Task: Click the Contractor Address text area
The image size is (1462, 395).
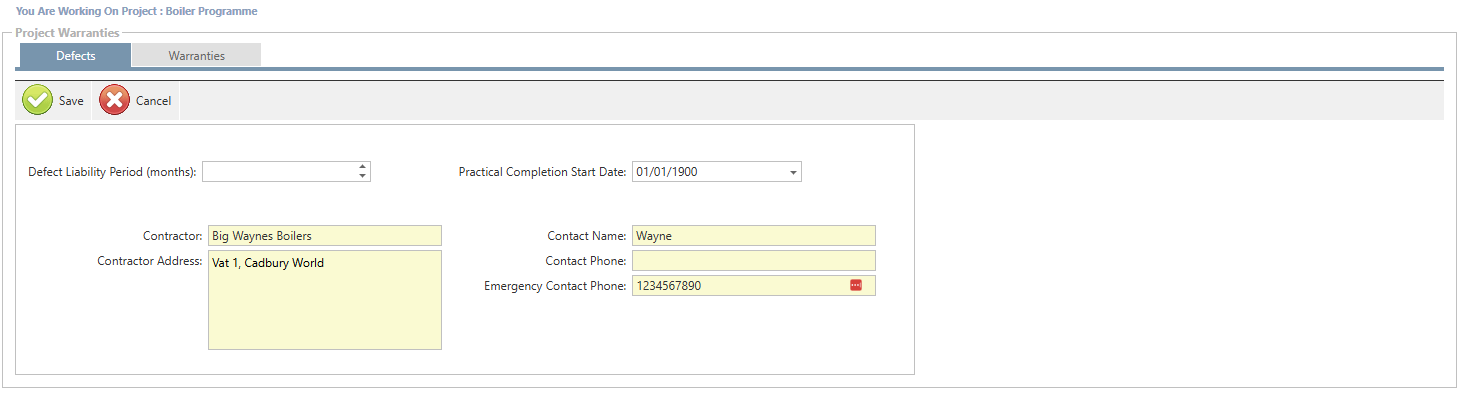Action: tap(325, 300)
